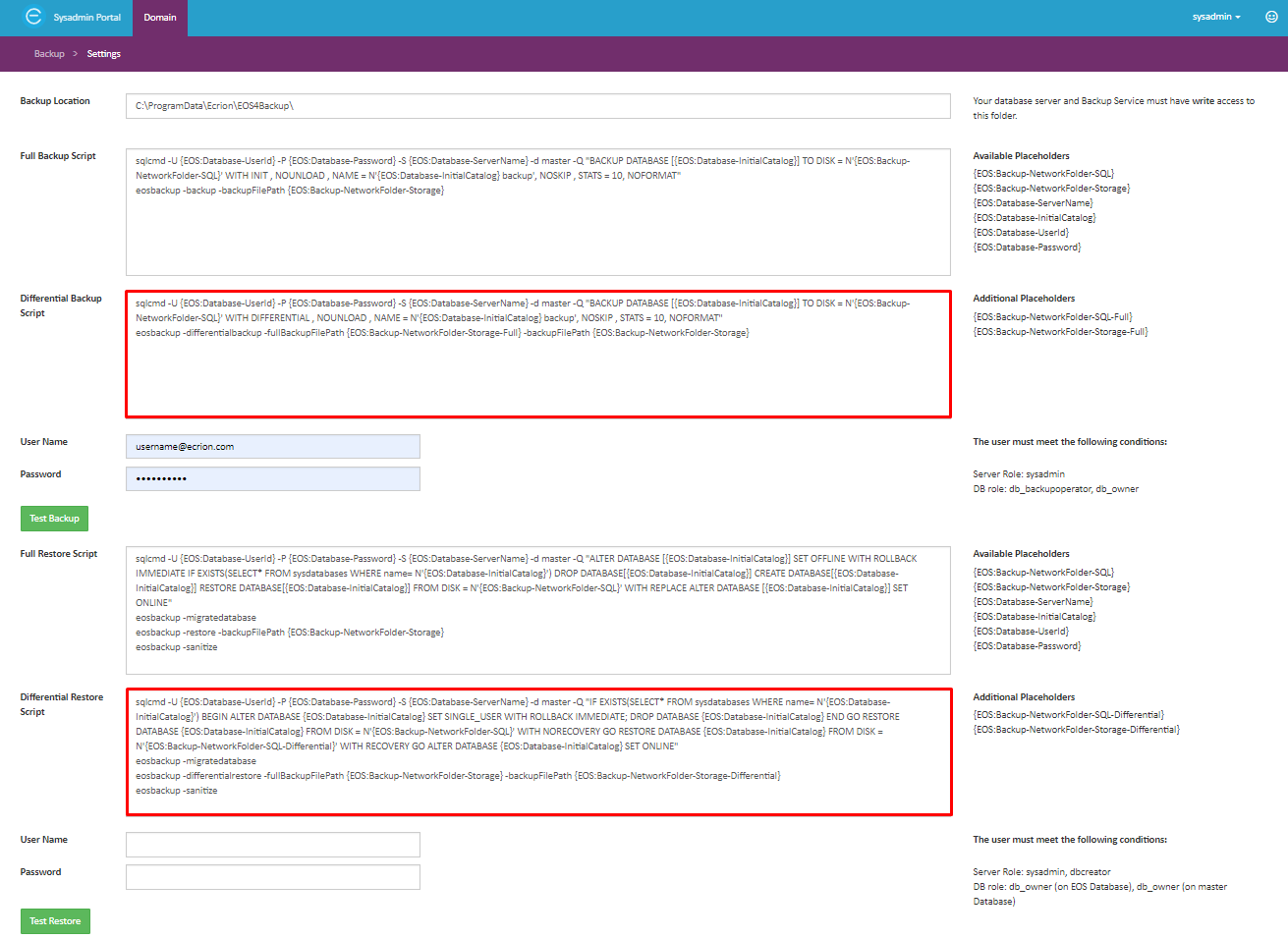Open the Domain tab
This screenshot has width=1288, height=939.
(x=160, y=18)
